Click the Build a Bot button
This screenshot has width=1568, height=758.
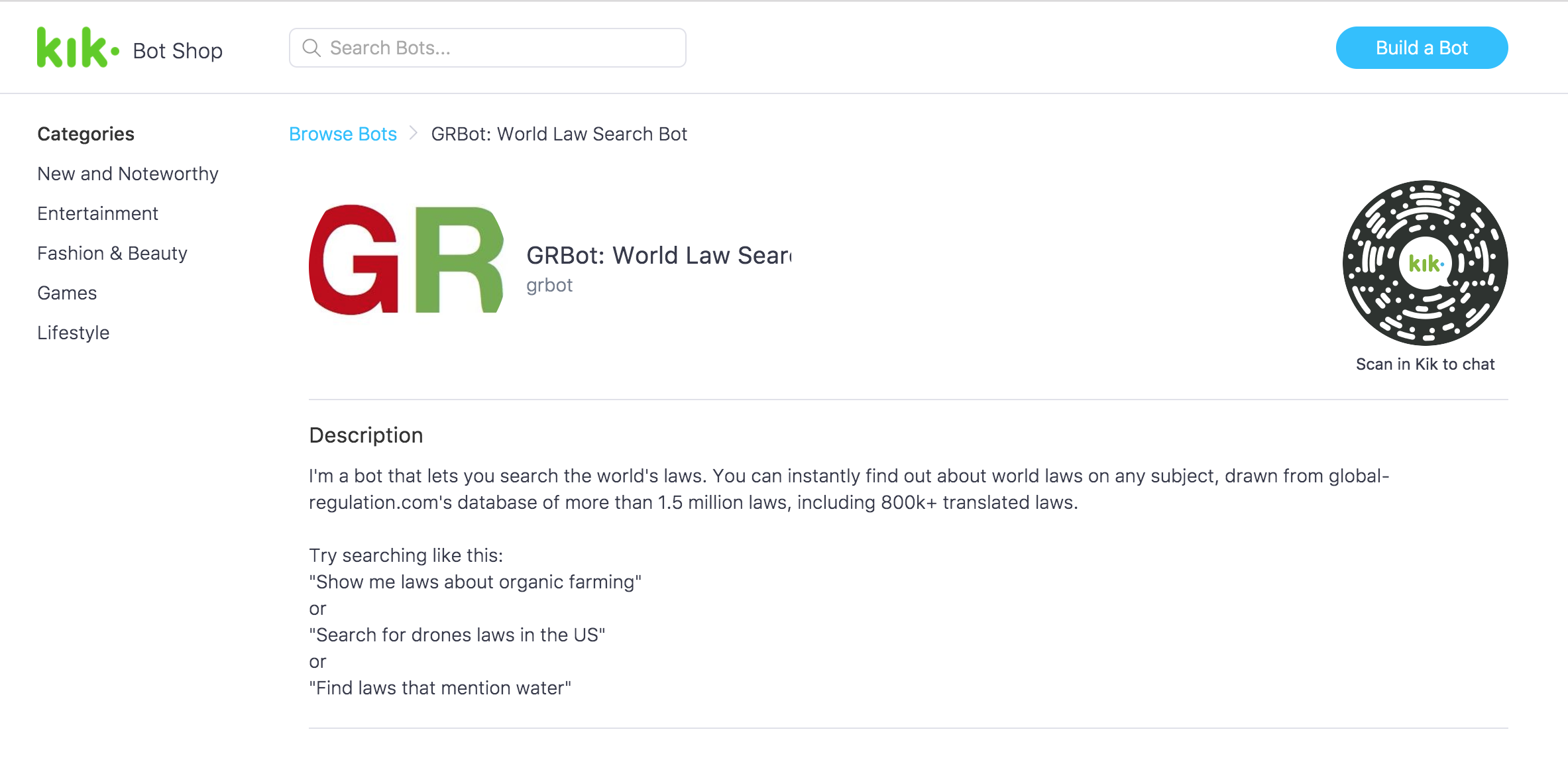coord(1422,48)
